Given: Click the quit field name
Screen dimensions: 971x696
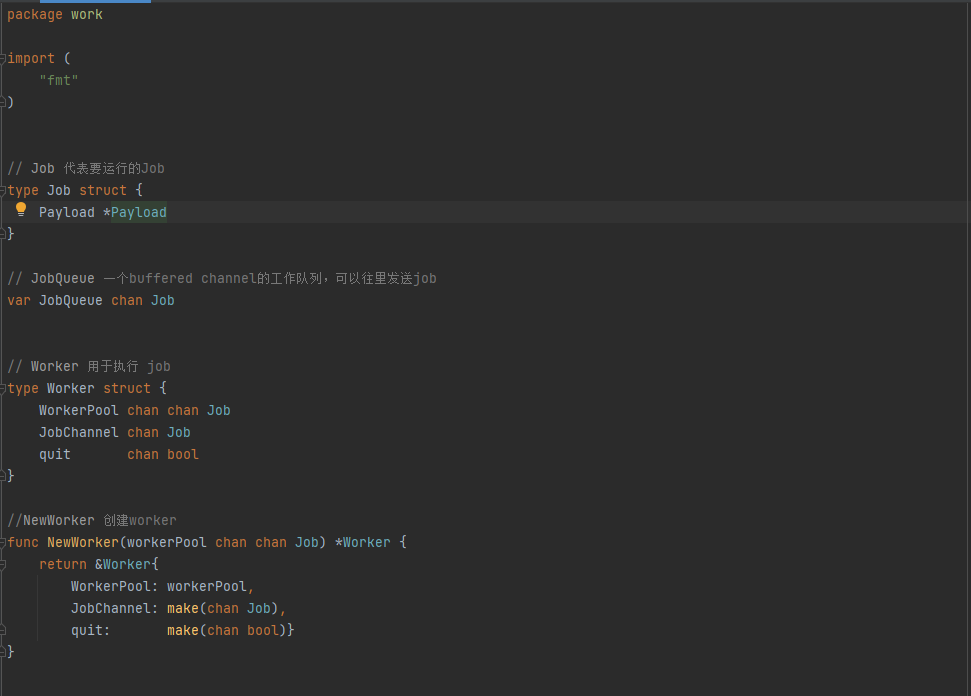Looking at the screenshot, I should (54, 454).
